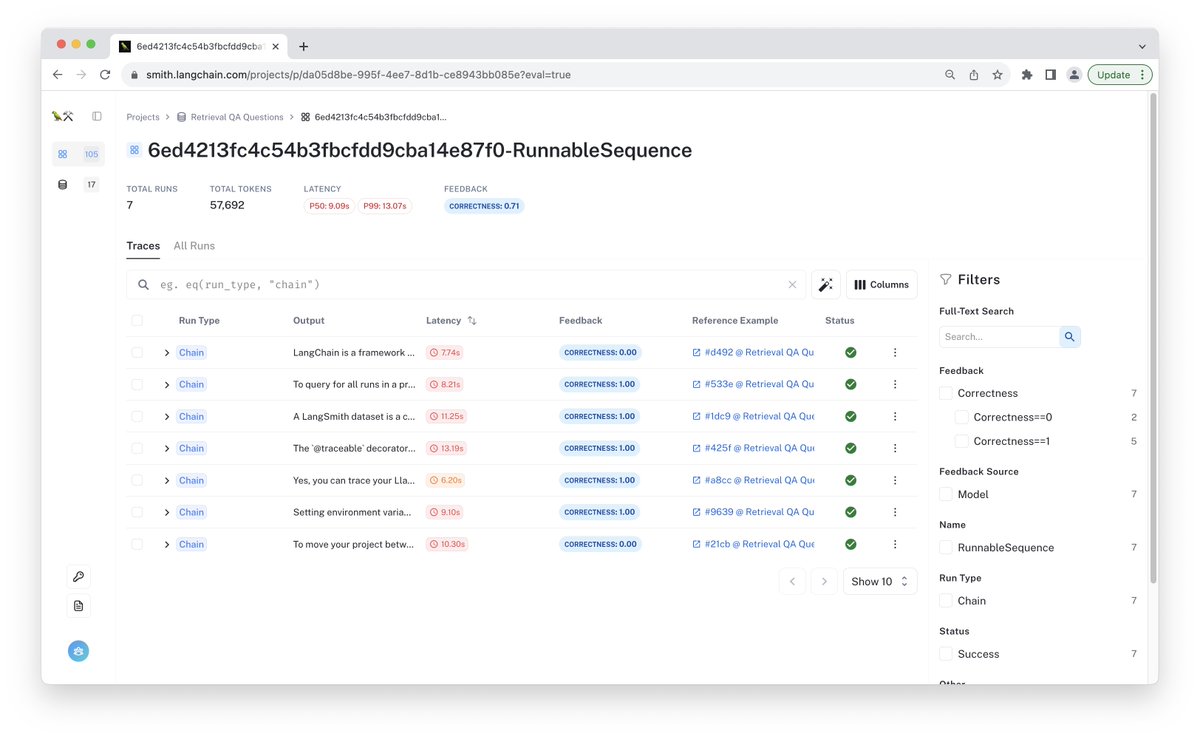Check the Success status filter
Viewport: 1200px width, 739px height.
click(x=946, y=654)
